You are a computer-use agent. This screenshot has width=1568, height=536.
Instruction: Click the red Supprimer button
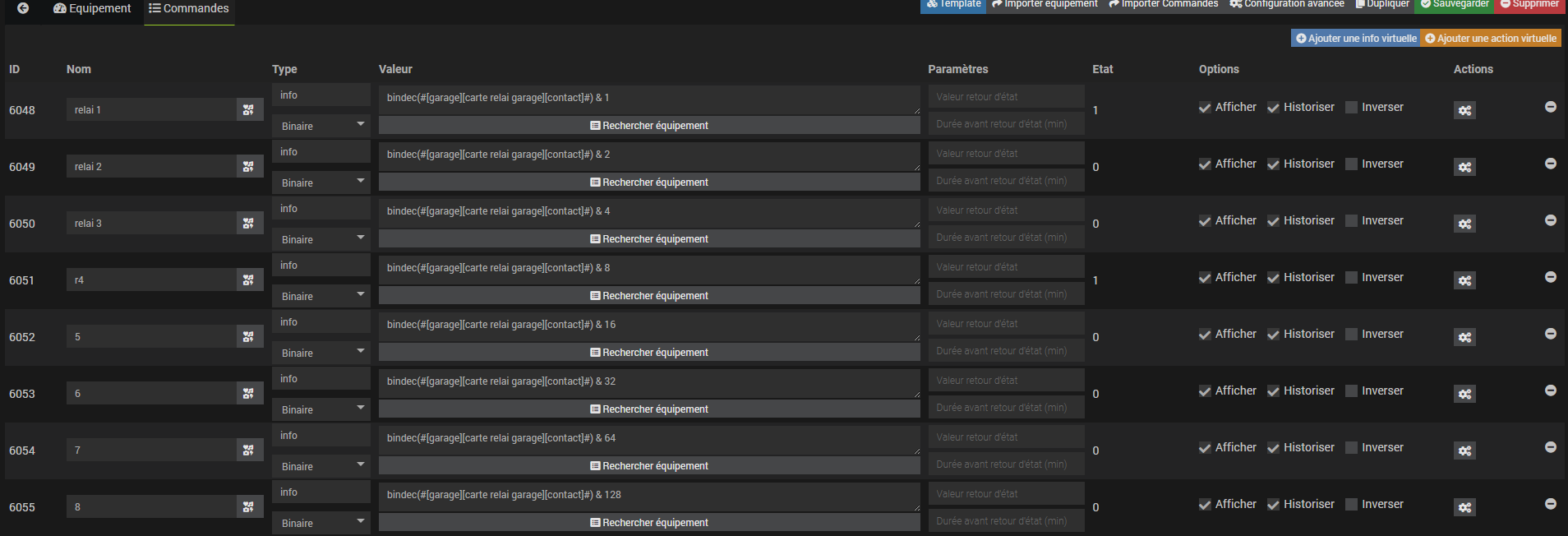(1529, 5)
